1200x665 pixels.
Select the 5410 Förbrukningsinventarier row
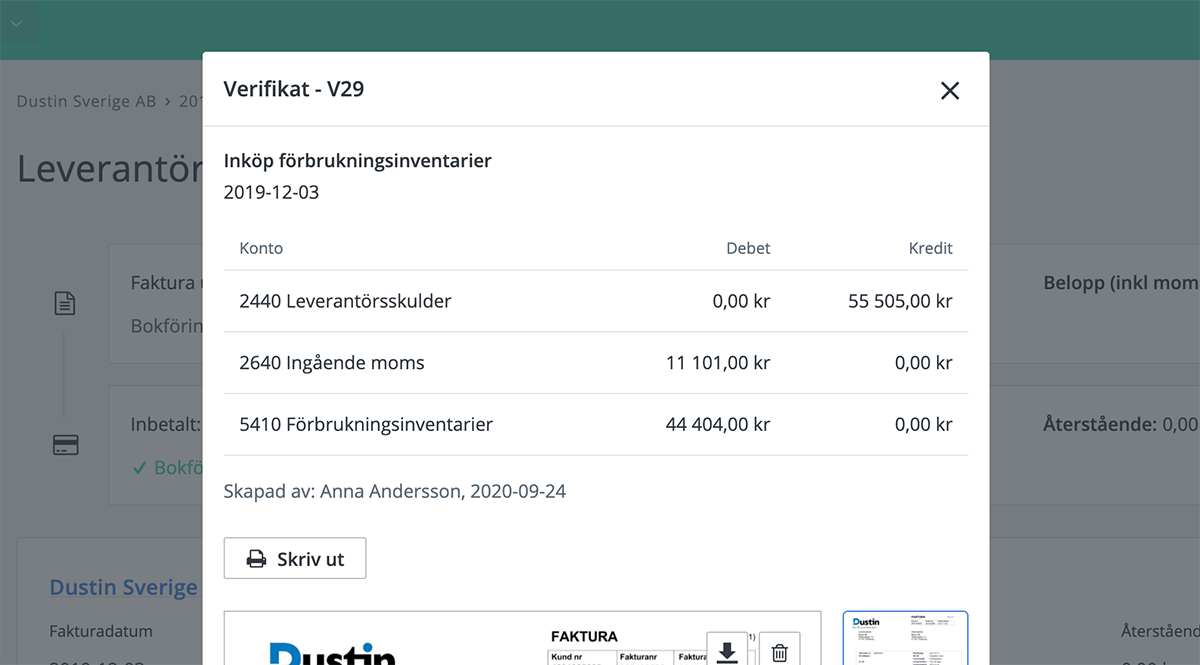coord(366,425)
